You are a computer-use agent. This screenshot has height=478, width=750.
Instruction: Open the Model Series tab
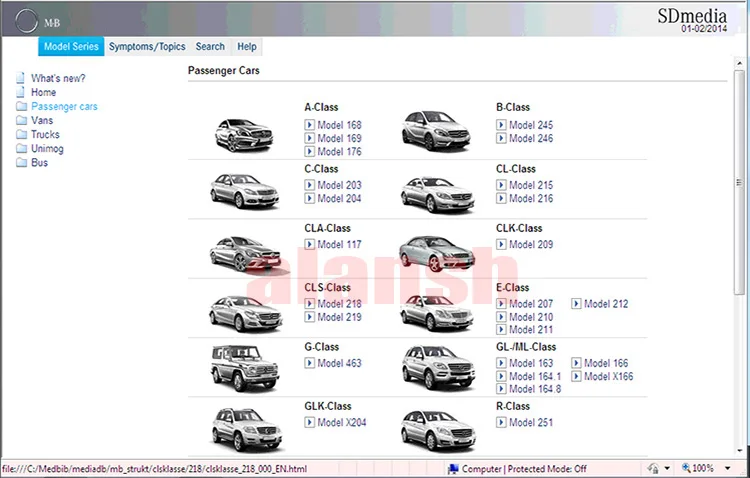[x=71, y=46]
